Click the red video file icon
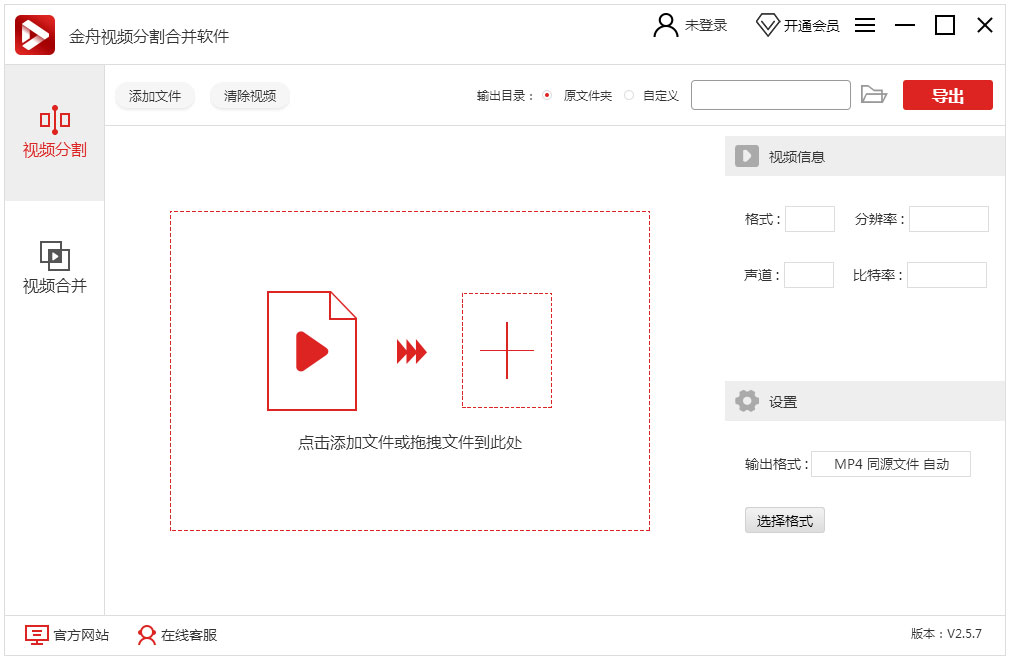Viewport: 1011px width, 660px height. [311, 351]
